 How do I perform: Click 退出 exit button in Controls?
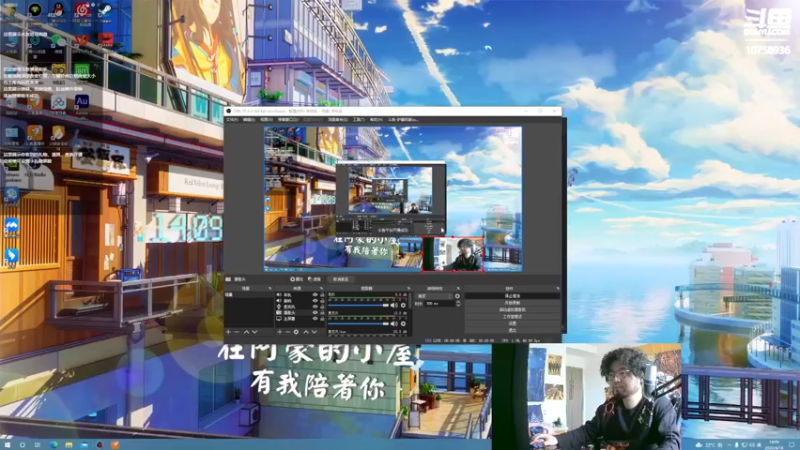pos(512,330)
